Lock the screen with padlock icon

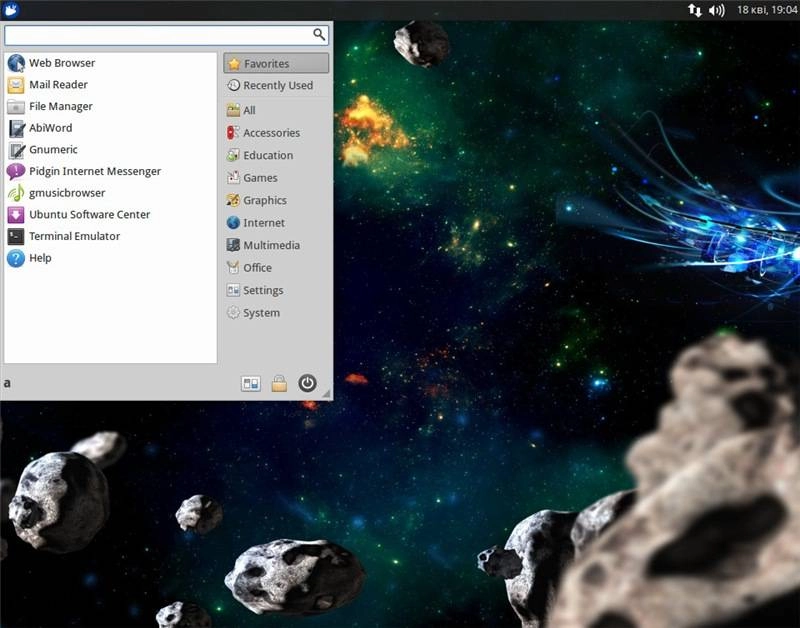point(279,383)
